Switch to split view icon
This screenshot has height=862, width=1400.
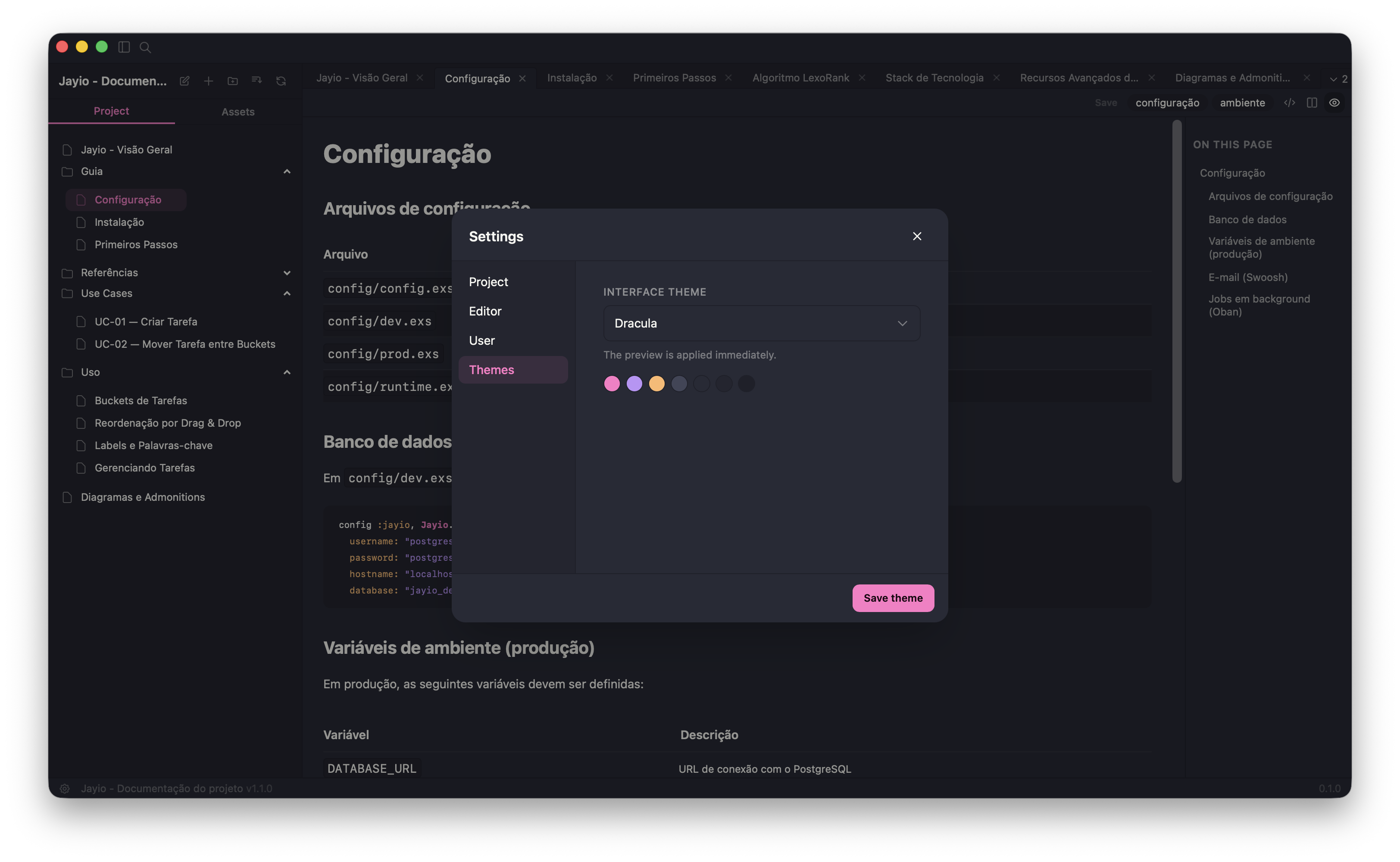(1312, 103)
